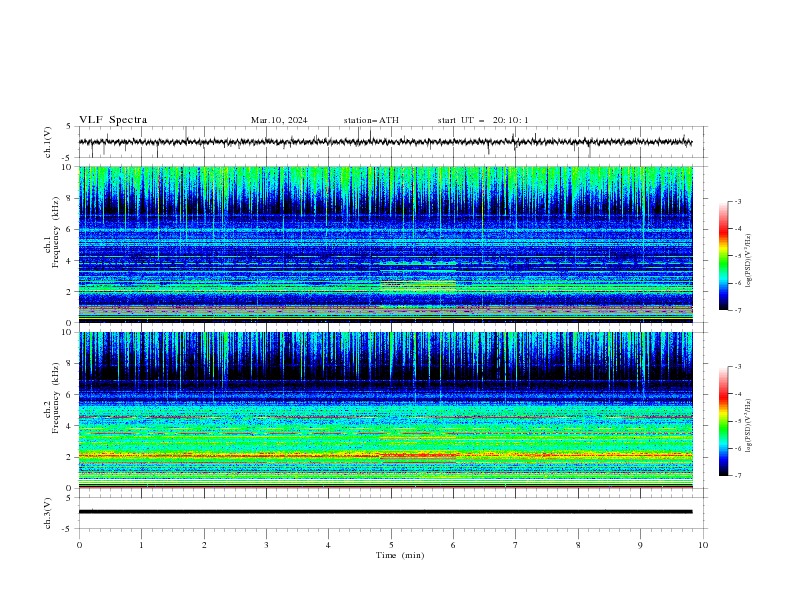Click the "-7" tick on lower color bar
This screenshot has height=612, width=792.
click(x=737, y=476)
